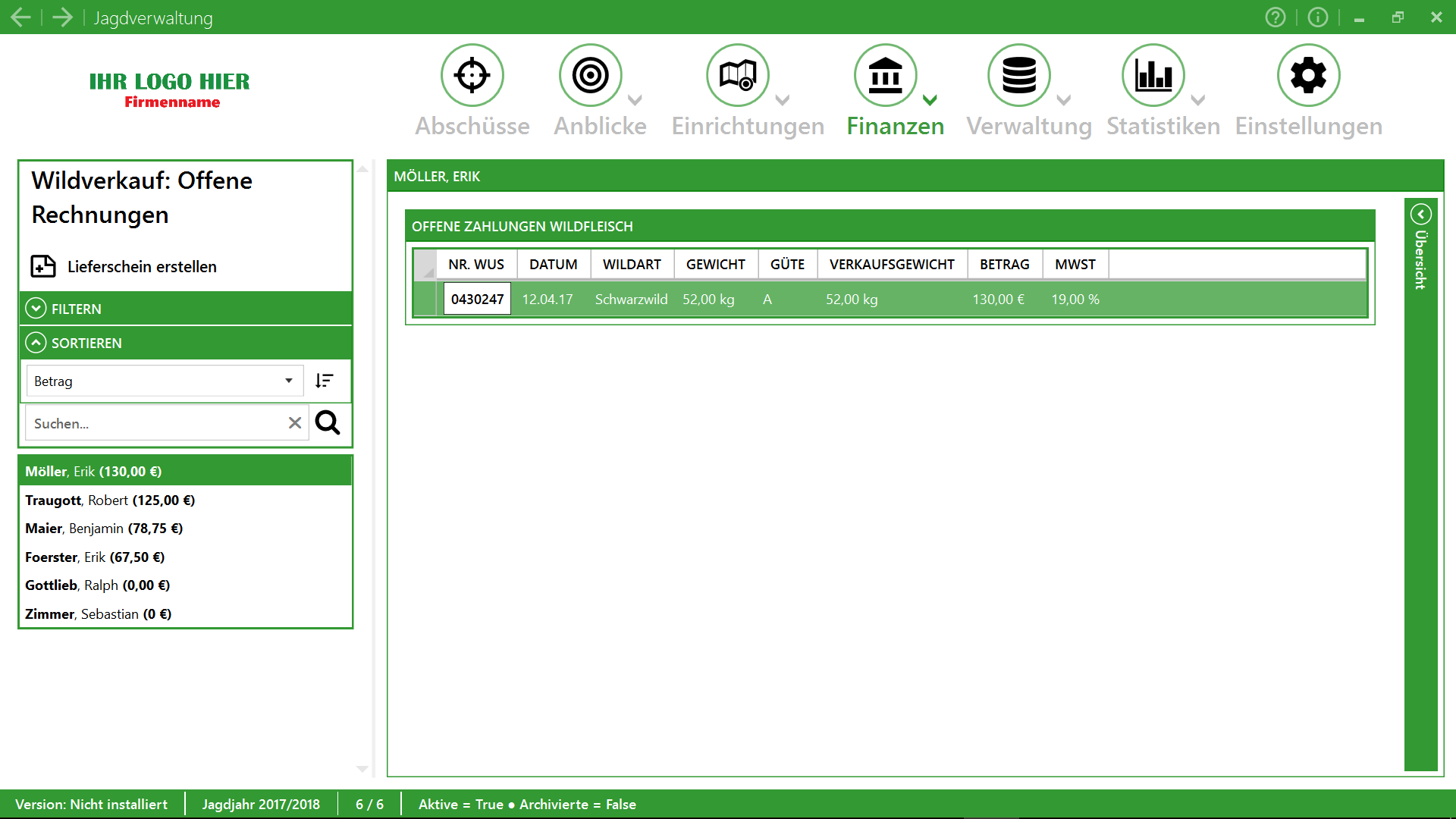Image resolution: width=1456 pixels, height=819 pixels.
Task: Toggle the sort order direction icon
Action: (x=325, y=381)
